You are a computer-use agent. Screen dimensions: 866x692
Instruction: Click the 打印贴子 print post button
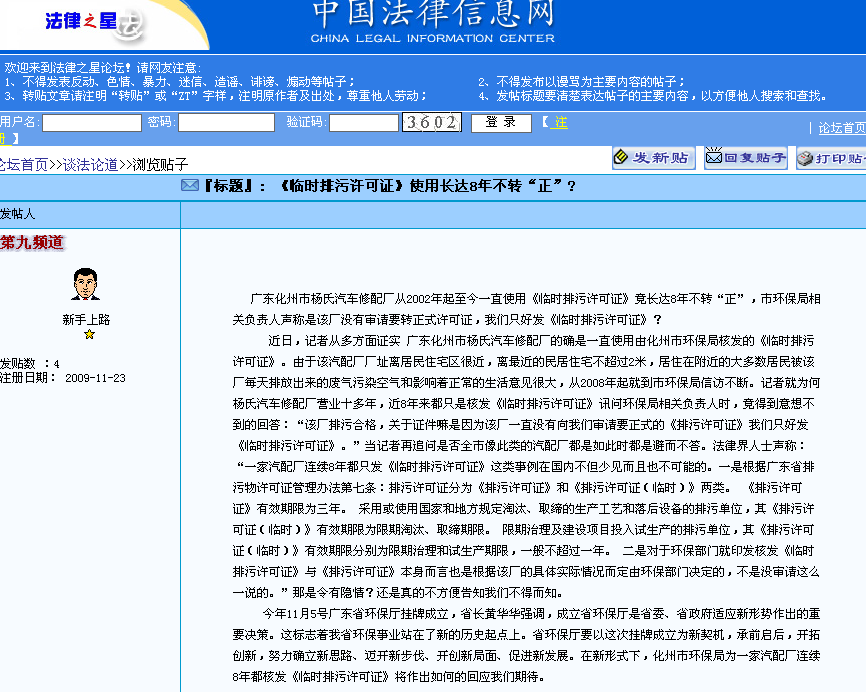pyautogui.click(x=832, y=158)
